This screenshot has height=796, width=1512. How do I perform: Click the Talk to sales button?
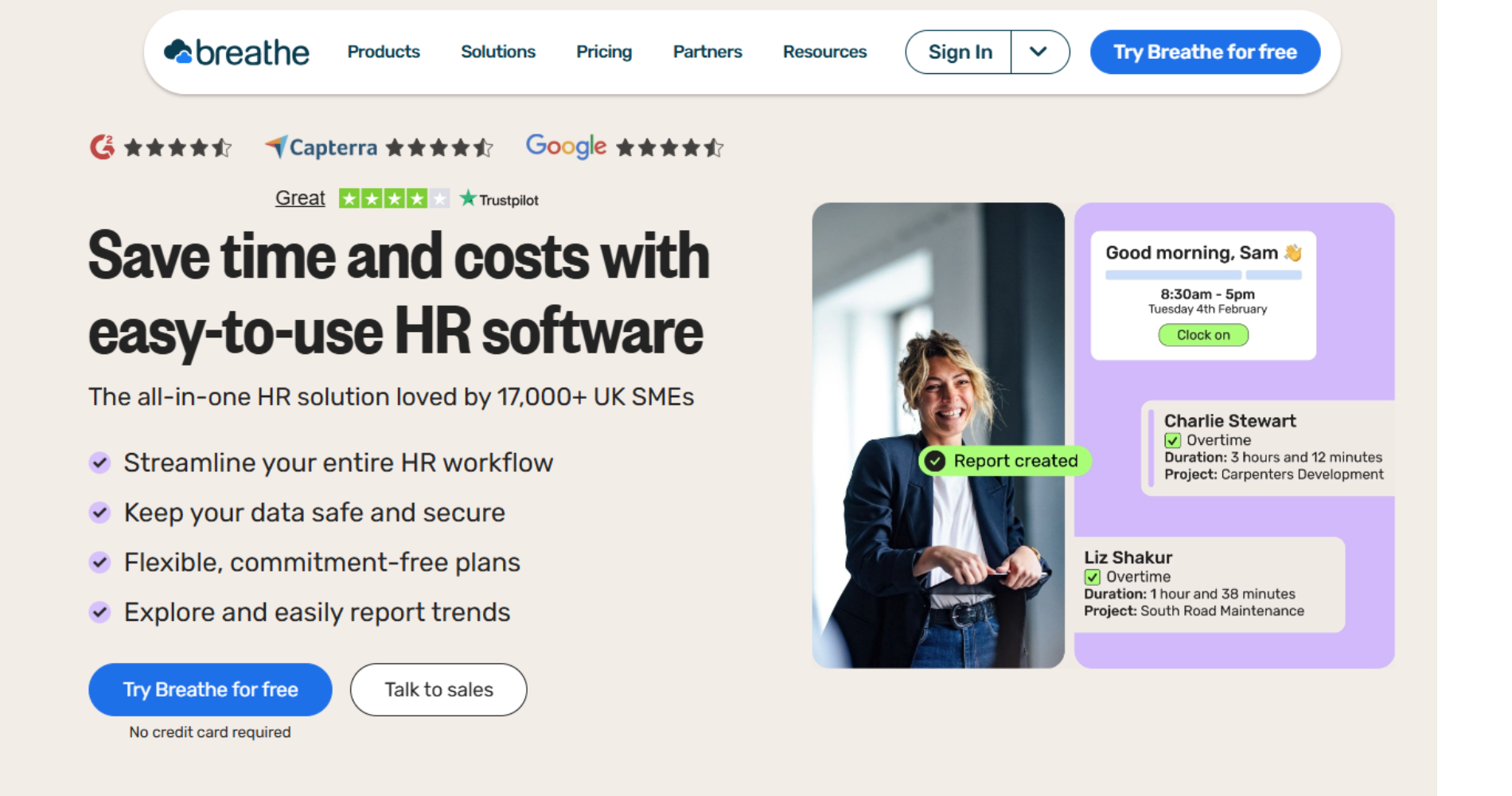coord(438,689)
